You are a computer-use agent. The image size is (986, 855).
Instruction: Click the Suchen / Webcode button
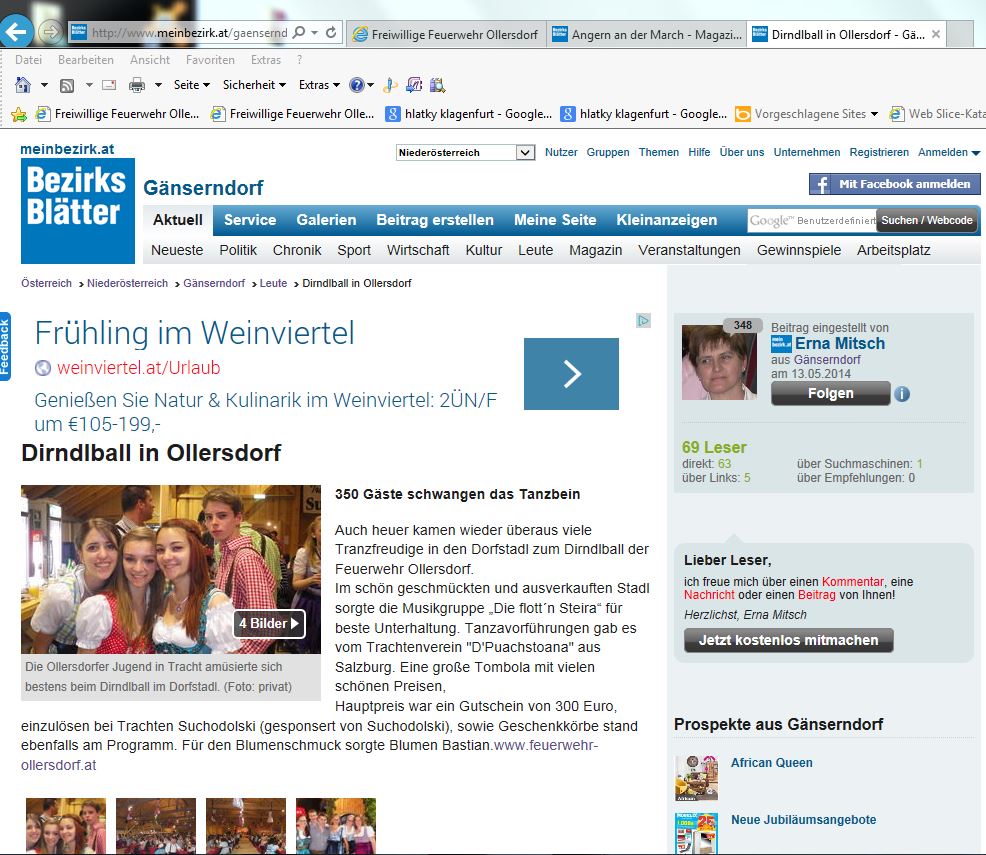coord(927,220)
